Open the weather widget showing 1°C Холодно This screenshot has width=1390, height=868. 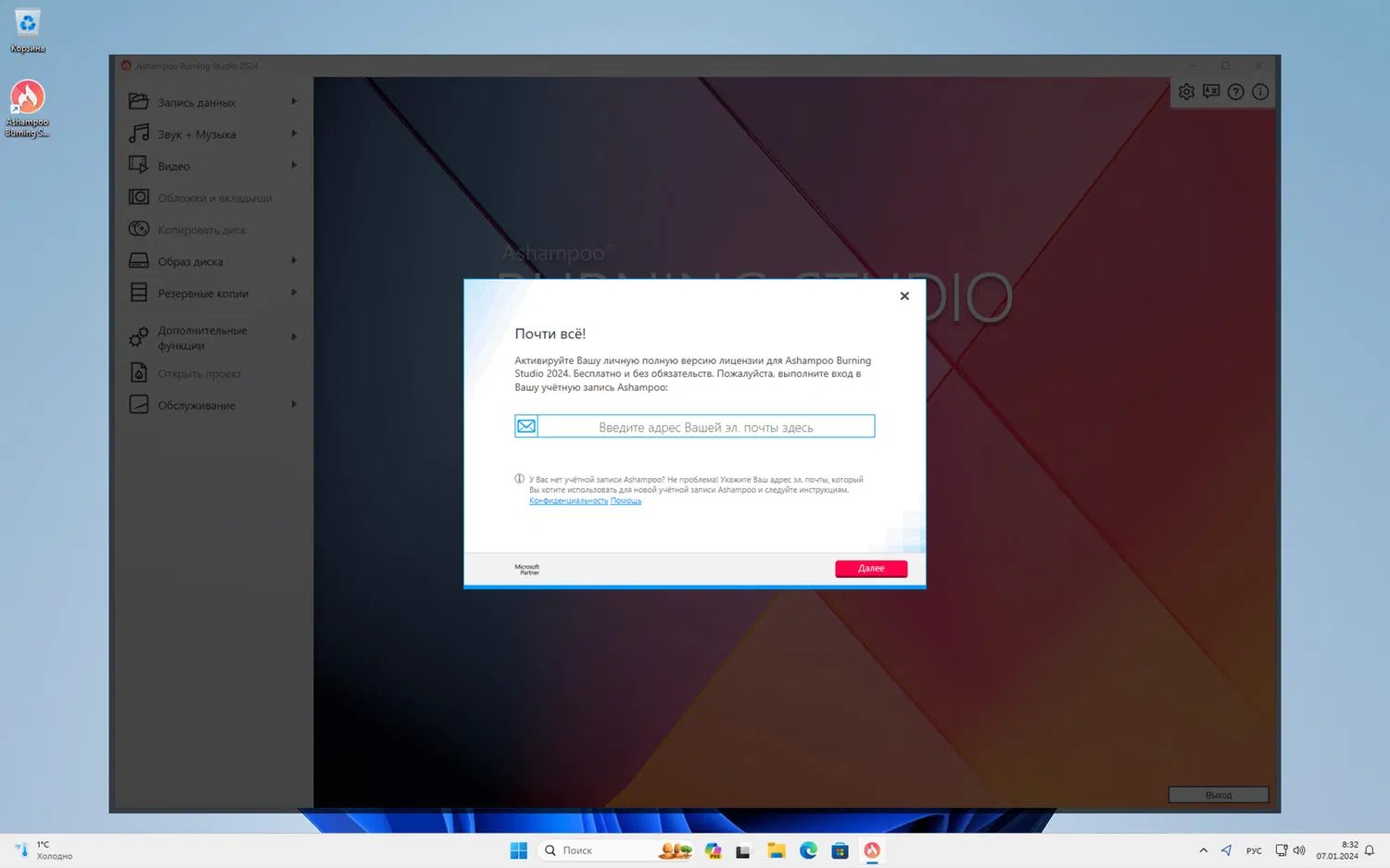pos(44,850)
